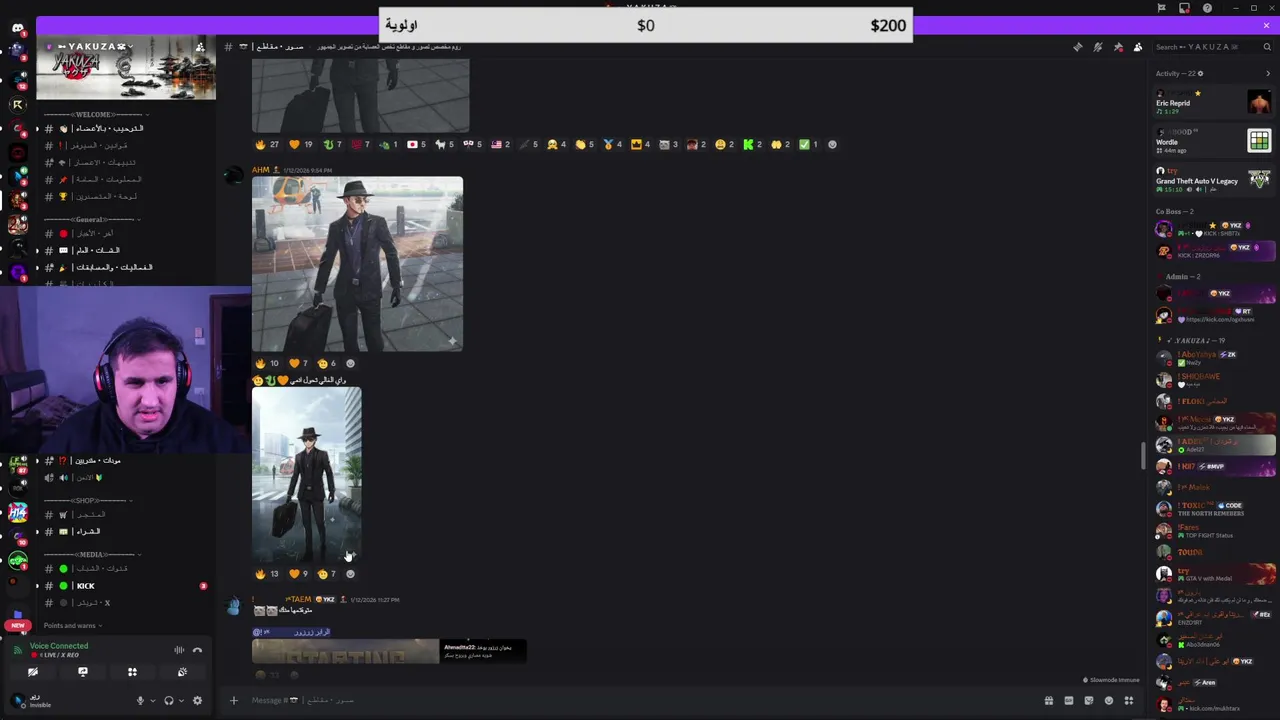This screenshot has height=720, width=1280.
Task: Click member TOXIC in member list
Action: click(1214, 509)
